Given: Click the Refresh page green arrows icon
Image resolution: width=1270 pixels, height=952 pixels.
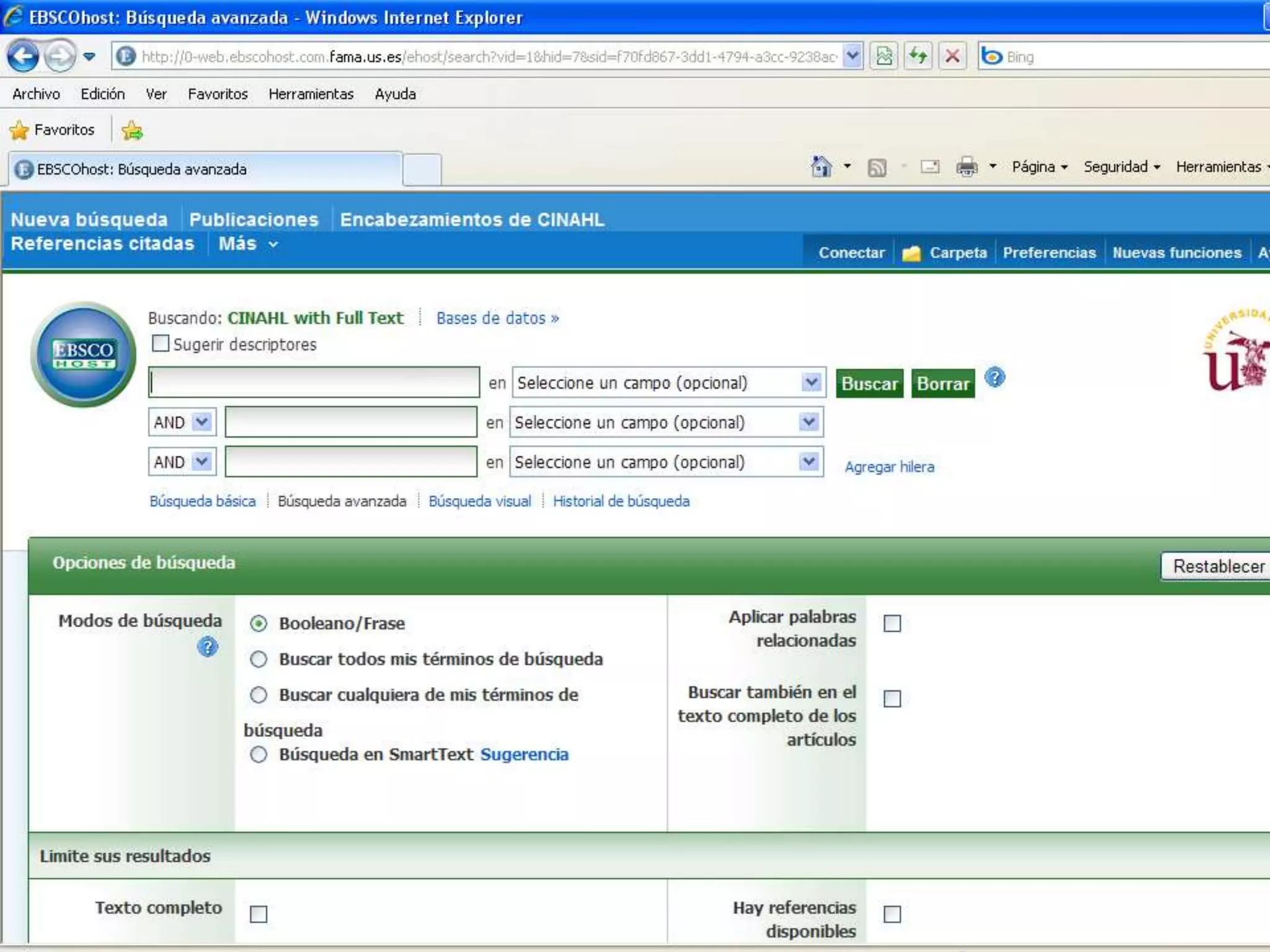Looking at the screenshot, I should (918, 56).
